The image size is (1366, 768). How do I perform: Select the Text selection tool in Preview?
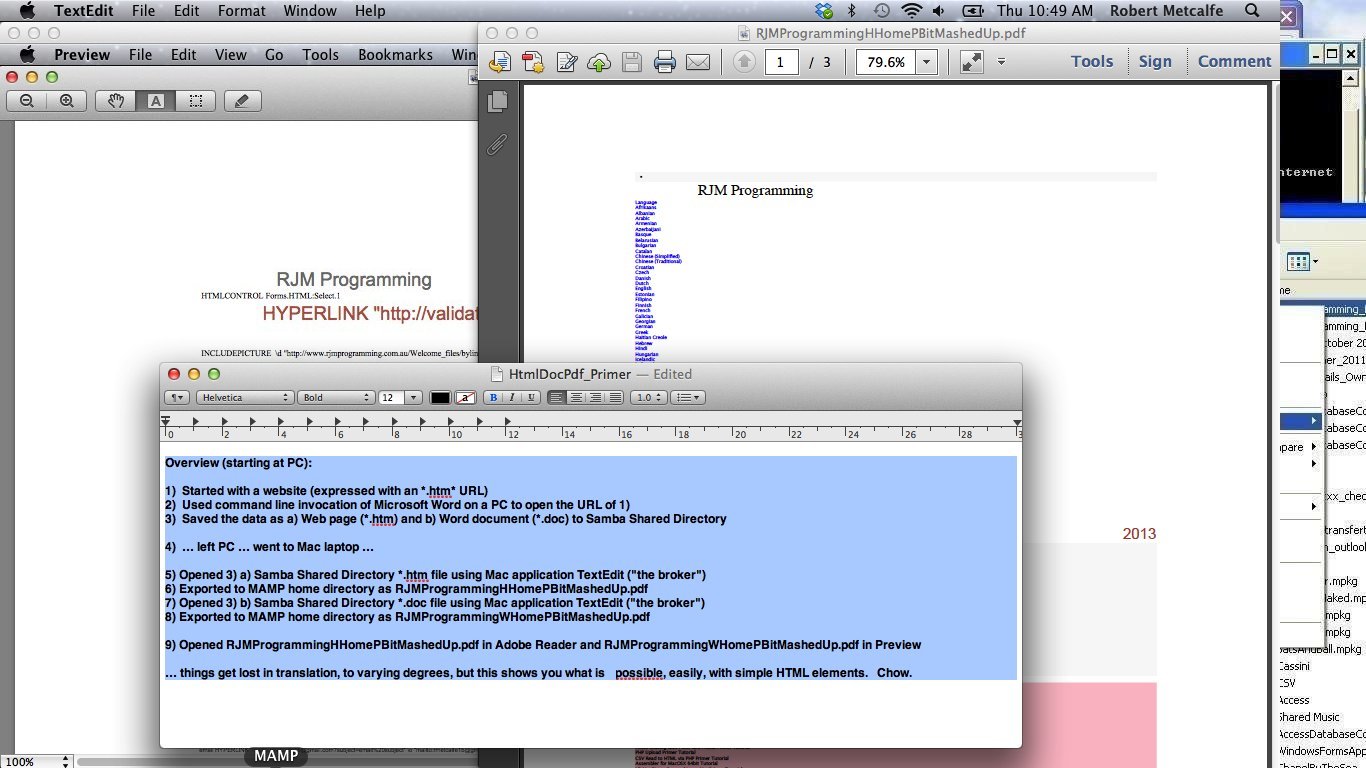(156, 101)
